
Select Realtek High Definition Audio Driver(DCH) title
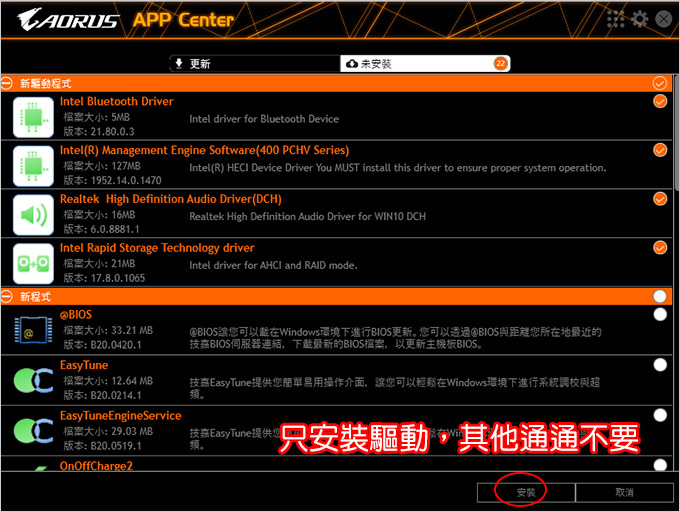click(x=170, y=199)
